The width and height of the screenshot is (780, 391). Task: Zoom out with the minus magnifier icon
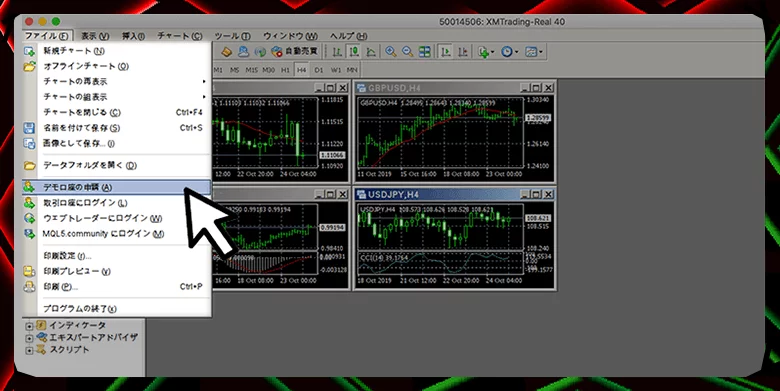click(x=407, y=51)
